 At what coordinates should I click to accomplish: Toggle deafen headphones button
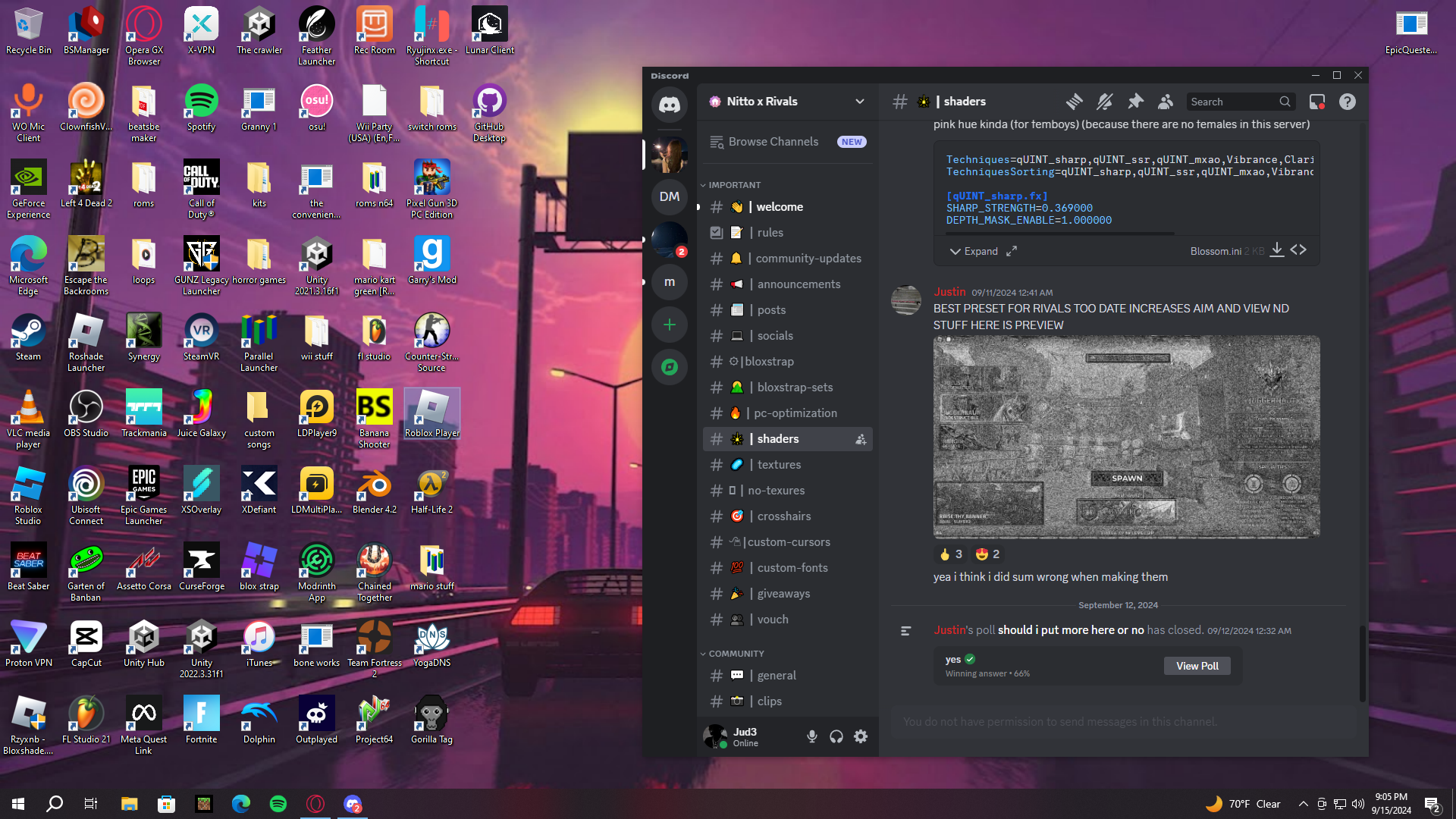click(x=836, y=736)
